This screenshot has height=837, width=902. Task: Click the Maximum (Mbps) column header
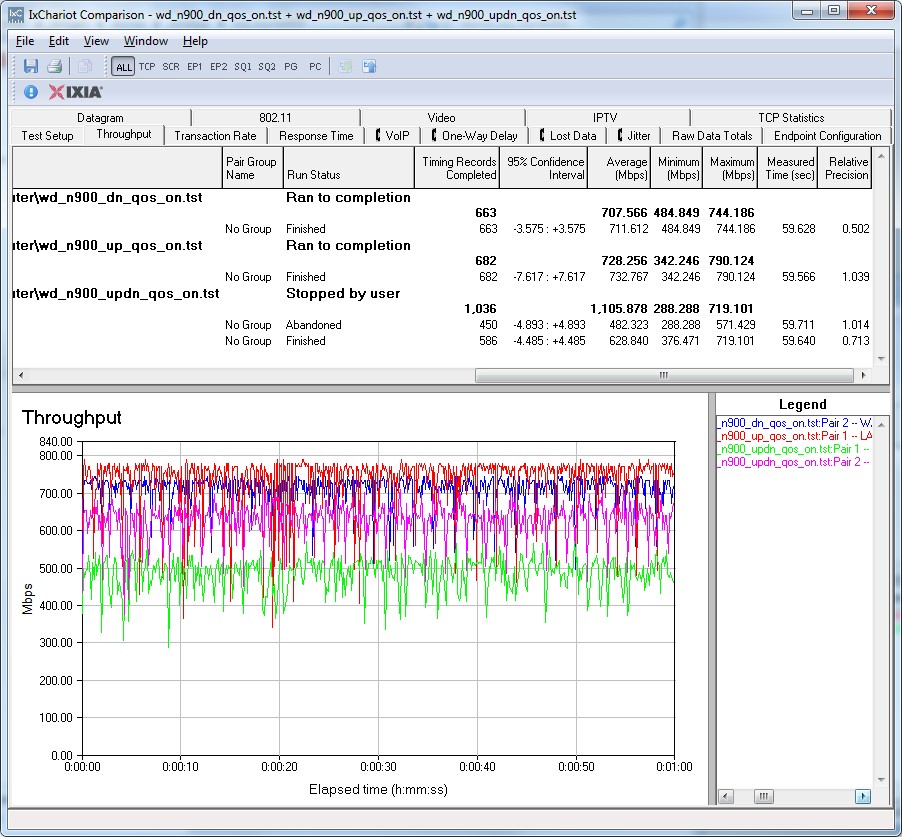(731, 168)
